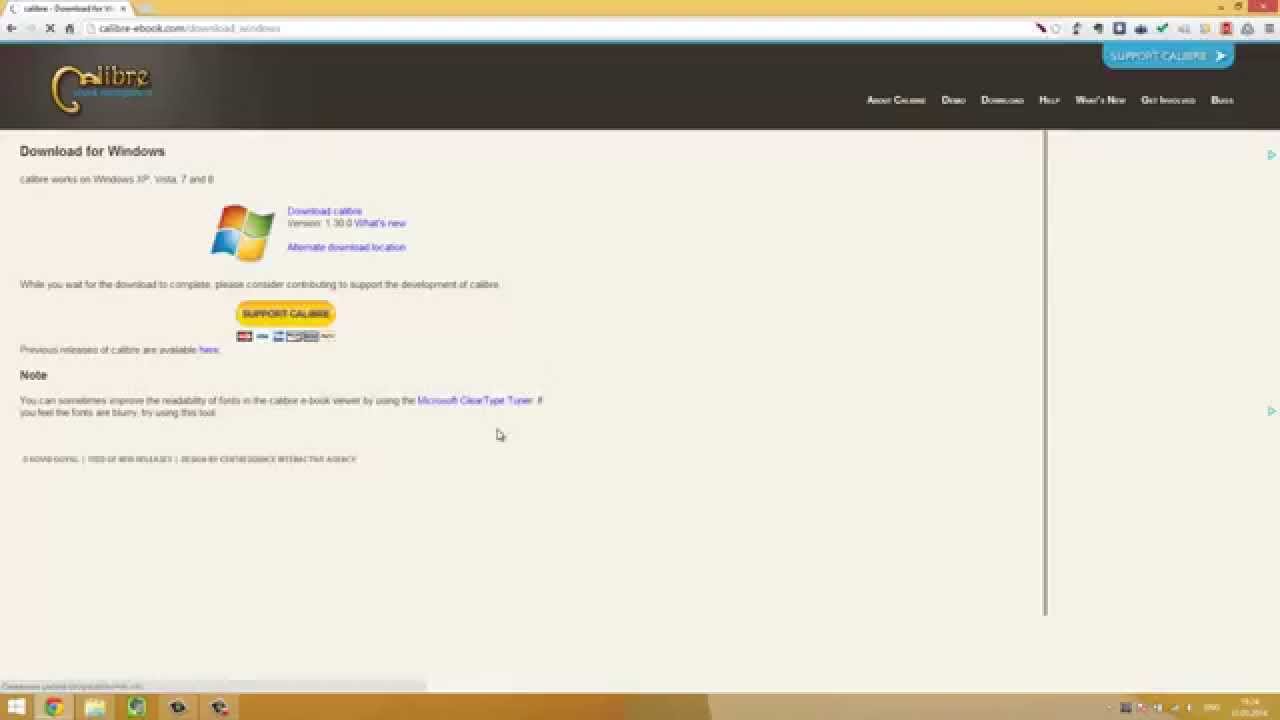Open the Microsoft ClearType Tuner link
This screenshot has height=720, width=1280.
[475, 401]
